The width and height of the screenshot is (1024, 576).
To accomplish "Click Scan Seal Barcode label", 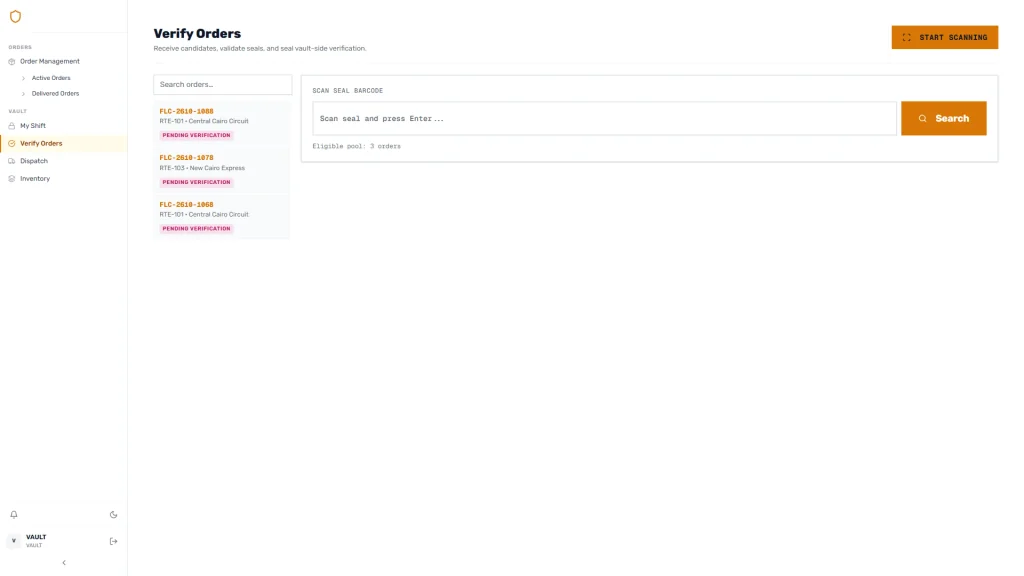I will tap(347, 91).
